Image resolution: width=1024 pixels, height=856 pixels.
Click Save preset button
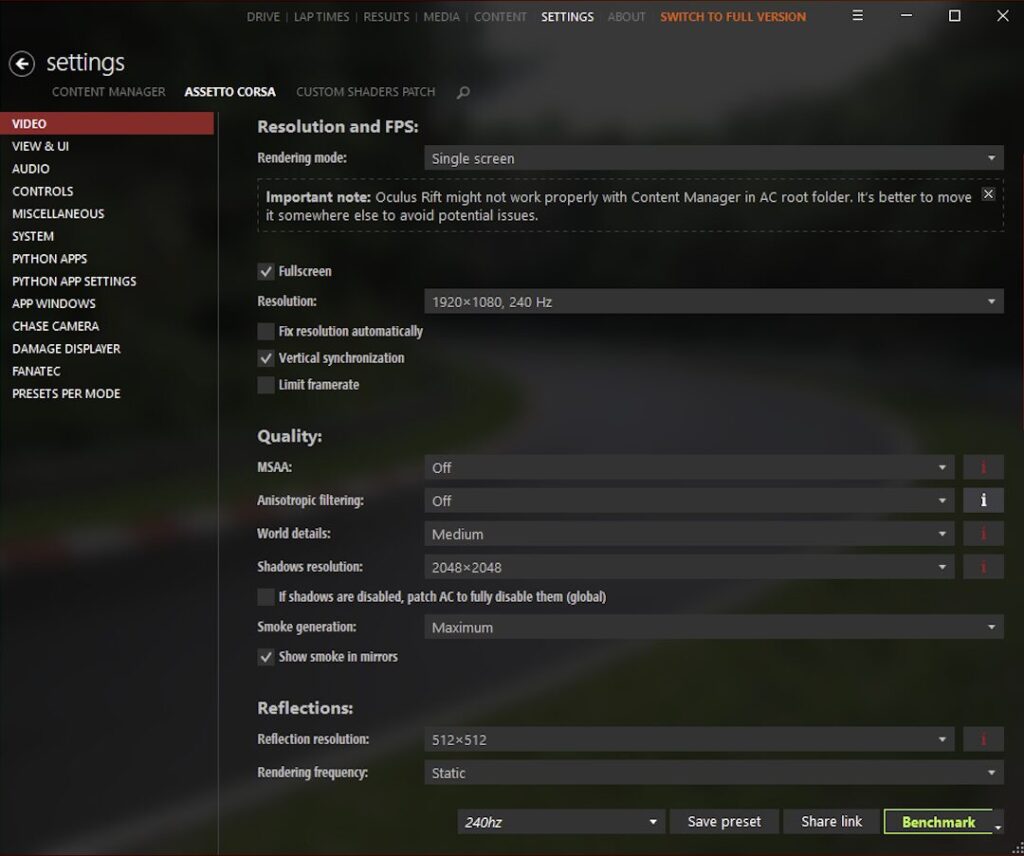pyautogui.click(x=724, y=821)
